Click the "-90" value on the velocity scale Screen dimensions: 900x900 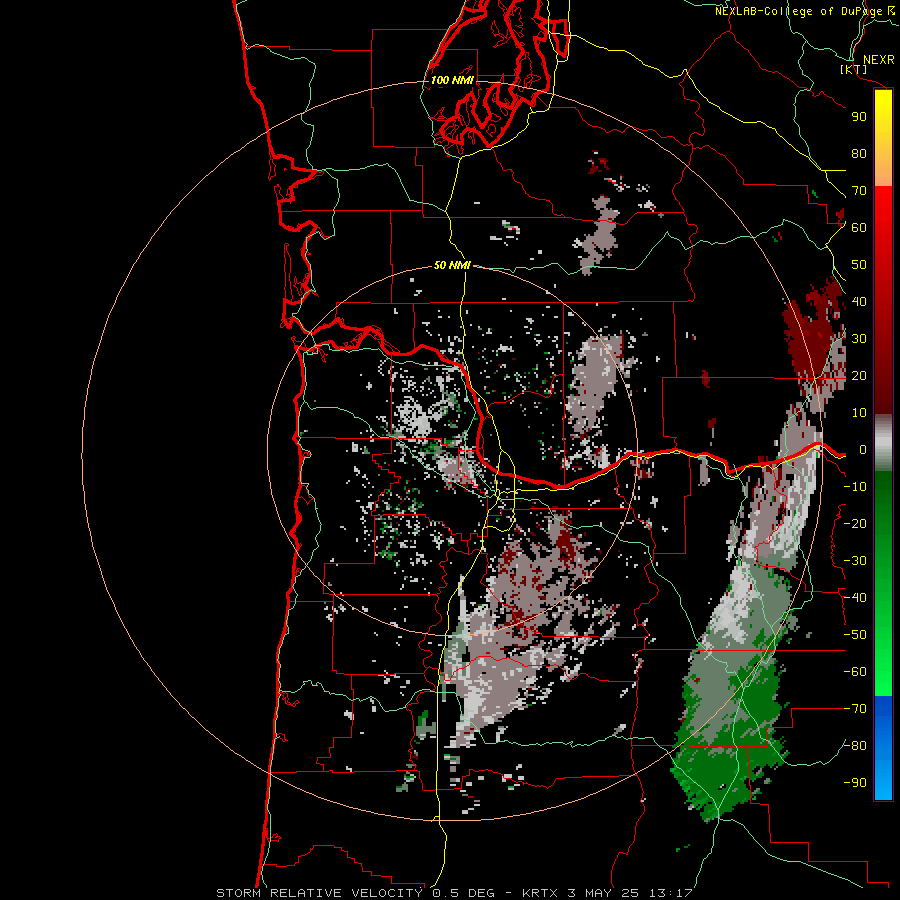point(855,783)
